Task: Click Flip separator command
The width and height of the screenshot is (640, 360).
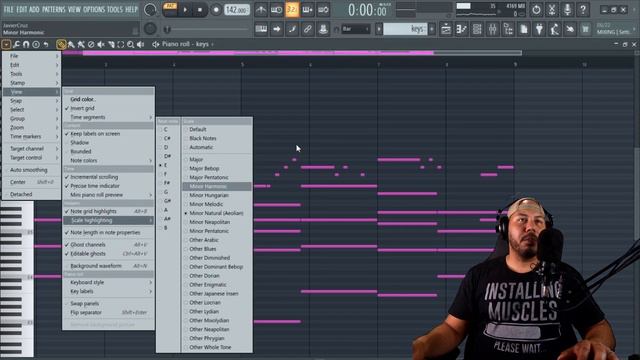Action: [109, 312]
